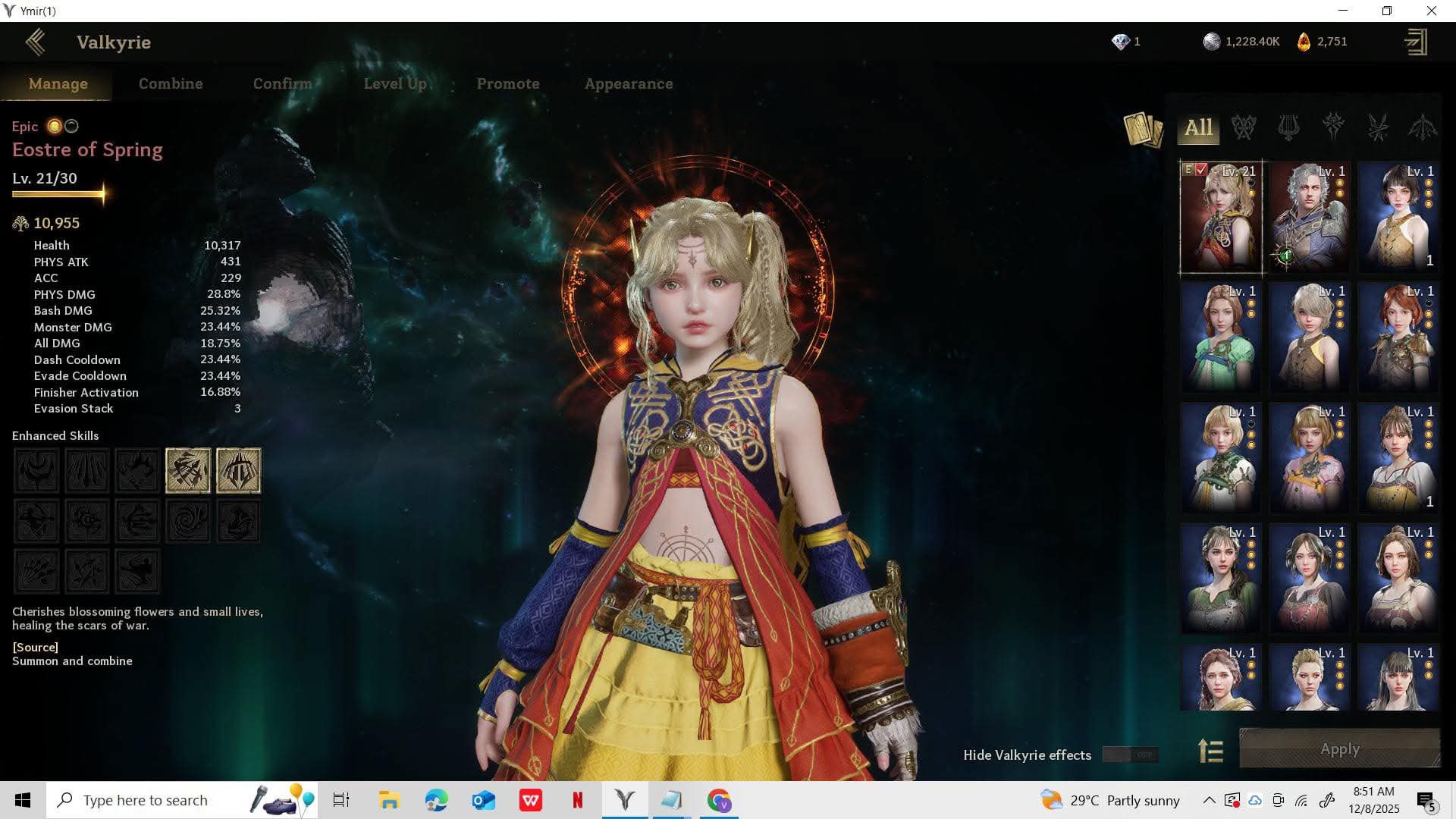Click the Windows Start button

23,800
